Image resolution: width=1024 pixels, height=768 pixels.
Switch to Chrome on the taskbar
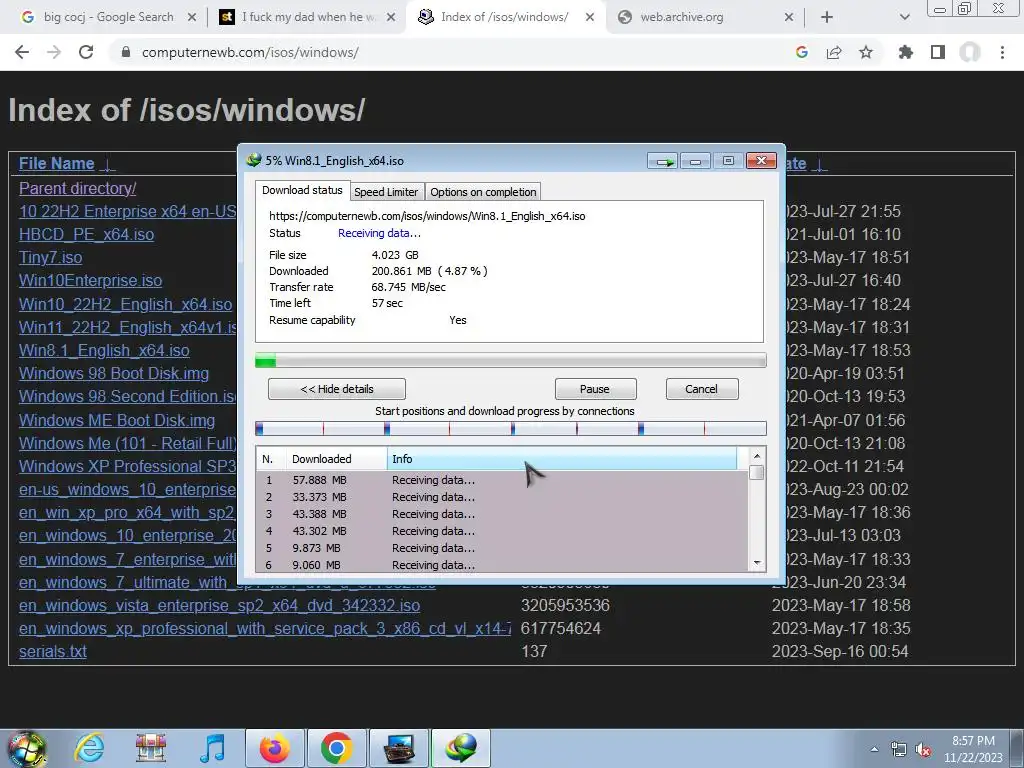[x=336, y=748]
